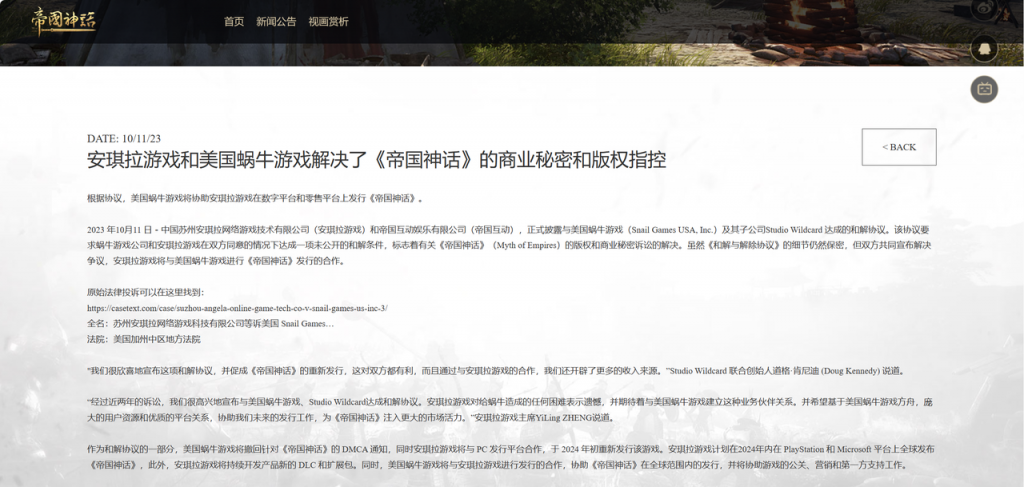
Task: Click the DATE: 10/11/23 text
Action: tap(124, 138)
